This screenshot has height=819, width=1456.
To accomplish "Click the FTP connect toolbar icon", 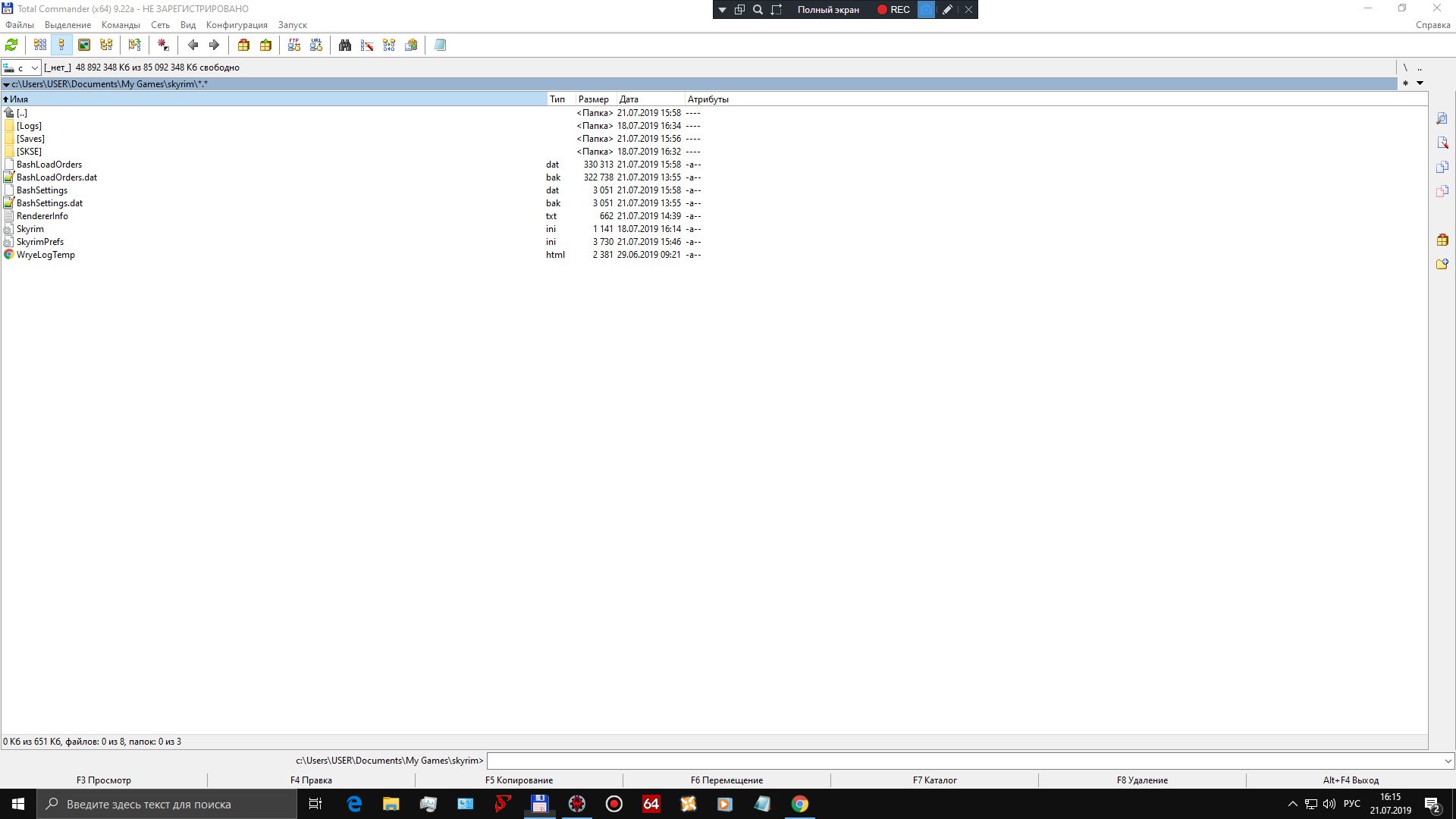I will click(294, 45).
